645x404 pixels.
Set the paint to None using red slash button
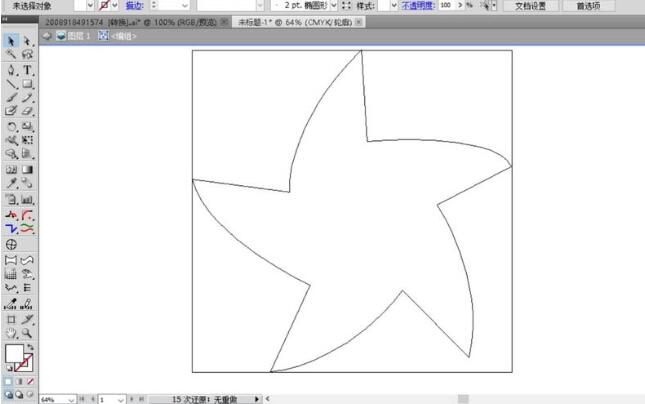[x=30, y=382]
